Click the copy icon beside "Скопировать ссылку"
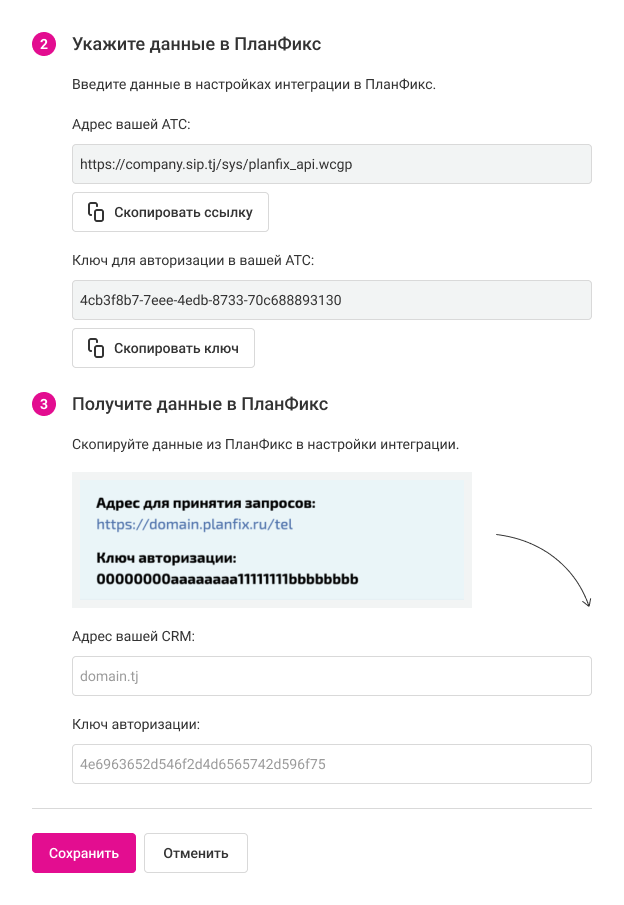This screenshot has height=905, width=624. pyautogui.click(x=96, y=212)
